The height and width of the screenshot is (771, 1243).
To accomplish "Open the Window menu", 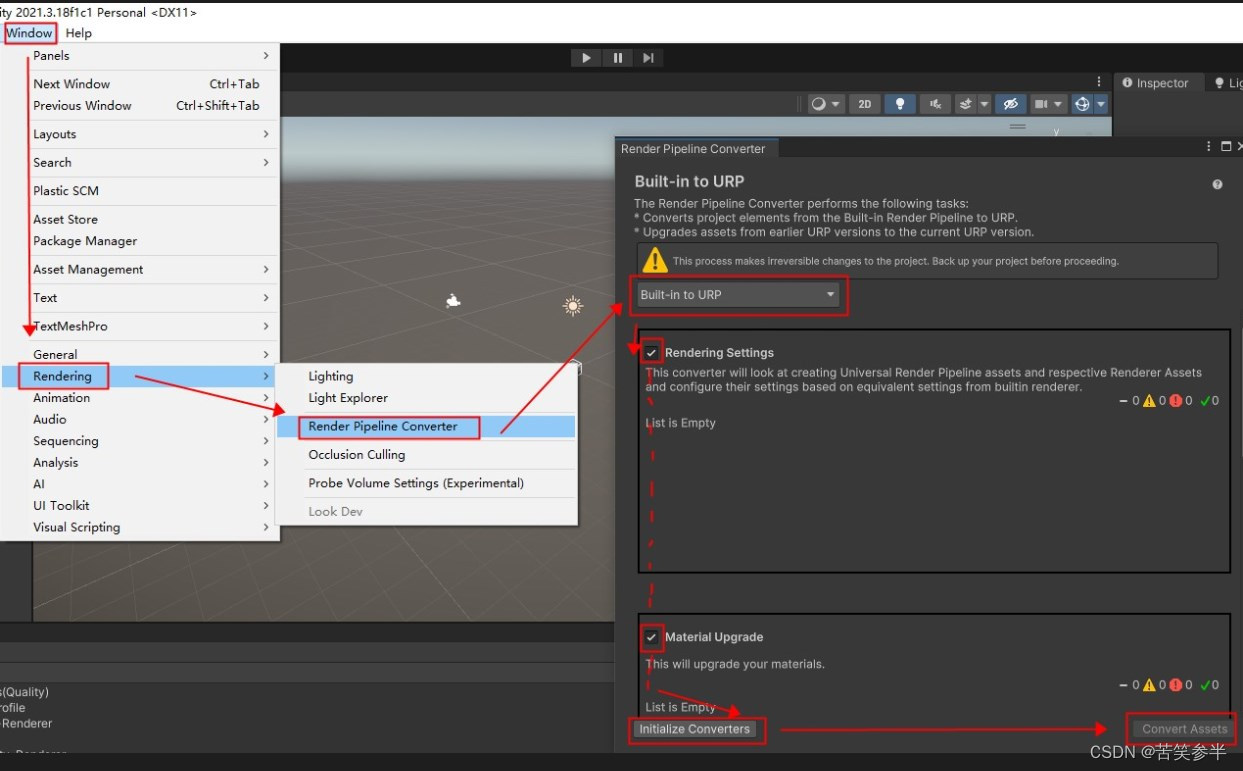I will [x=29, y=33].
